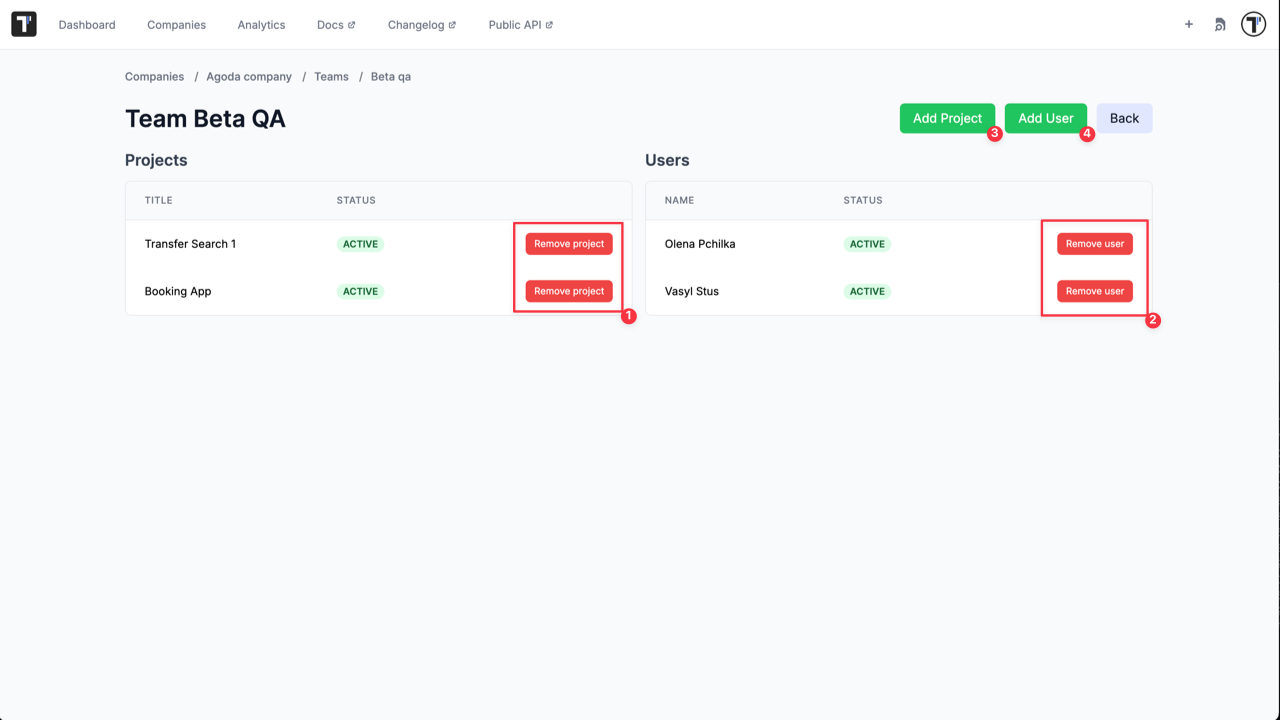Click the ACTIVE badge next to Booking App
The width and height of the screenshot is (1280, 720).
[359, 291]
